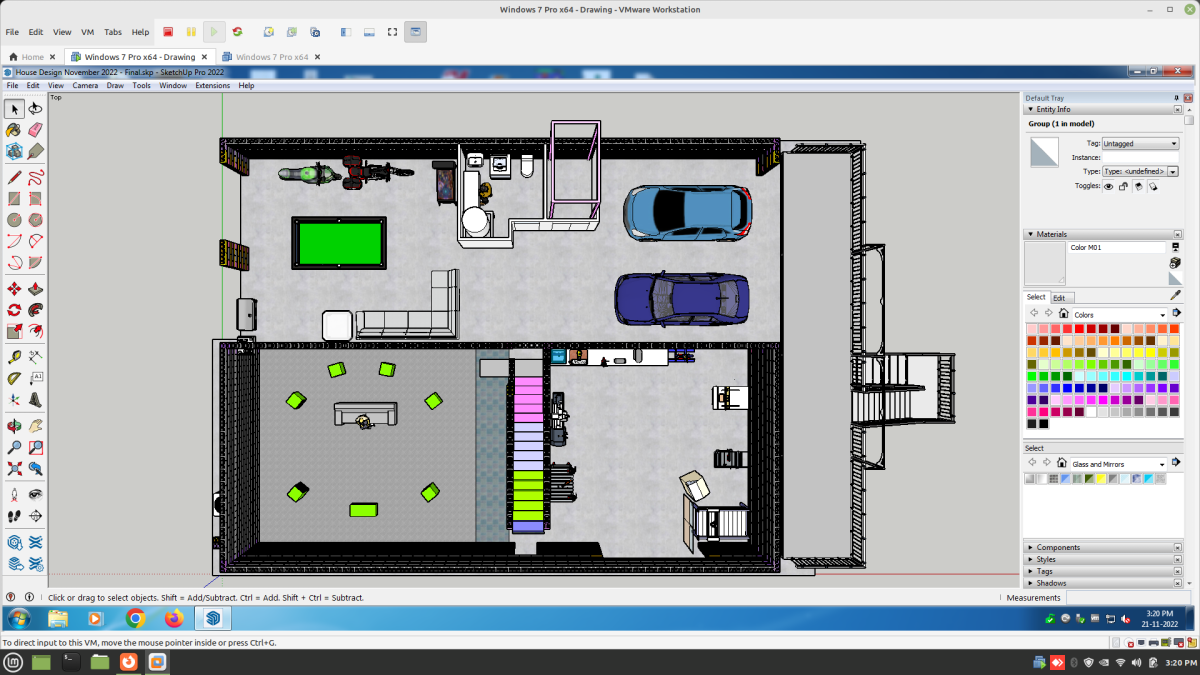Open the Extensions menu
This screenshot has width=1200, height=675.
[x=212, y=86]
